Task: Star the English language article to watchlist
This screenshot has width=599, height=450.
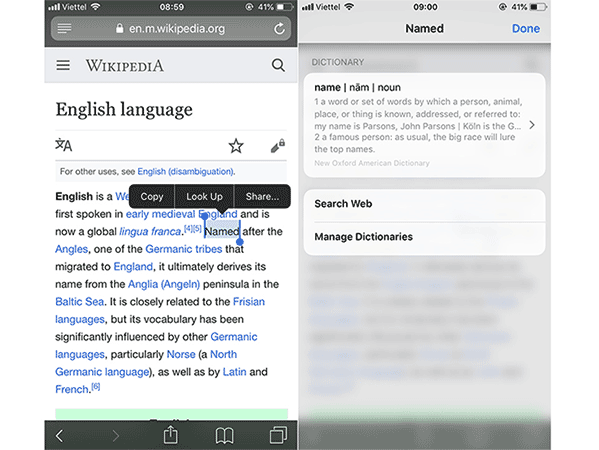Action: click(x=236, y=146)
